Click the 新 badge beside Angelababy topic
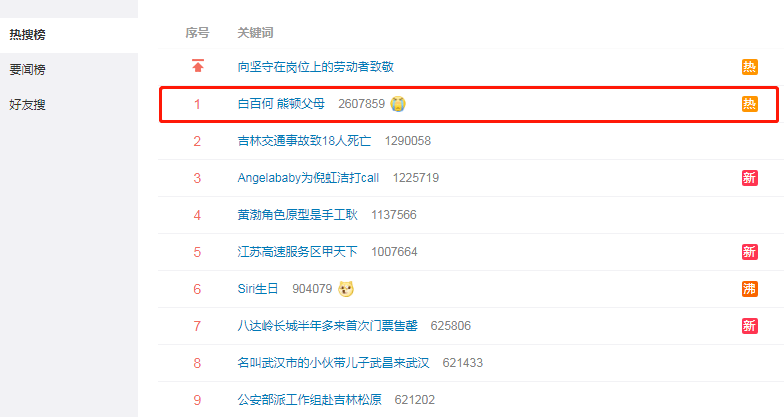Image resolution: width=784 pixels, height=417 pixels. pos(750,178)
